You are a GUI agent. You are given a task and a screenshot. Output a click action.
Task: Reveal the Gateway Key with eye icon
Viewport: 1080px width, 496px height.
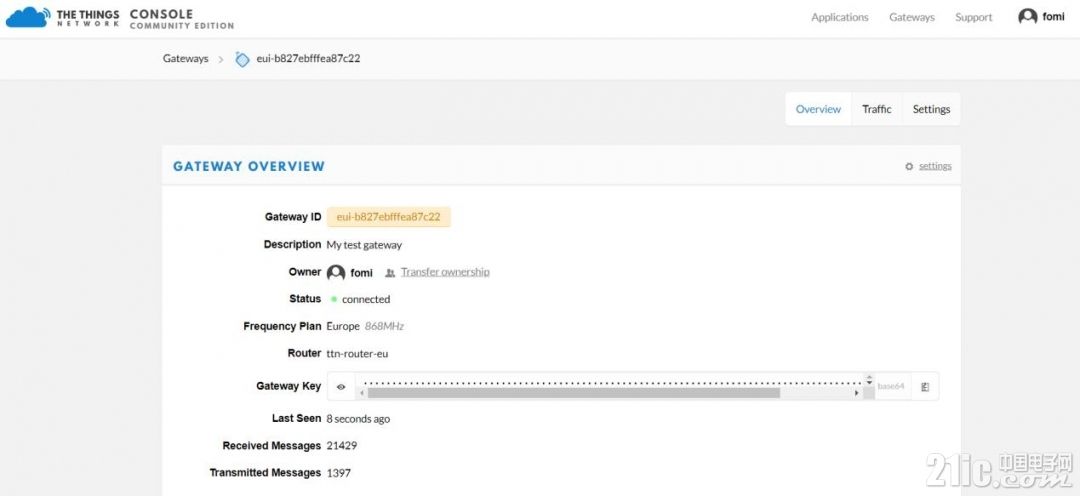(x=341, y=387)
